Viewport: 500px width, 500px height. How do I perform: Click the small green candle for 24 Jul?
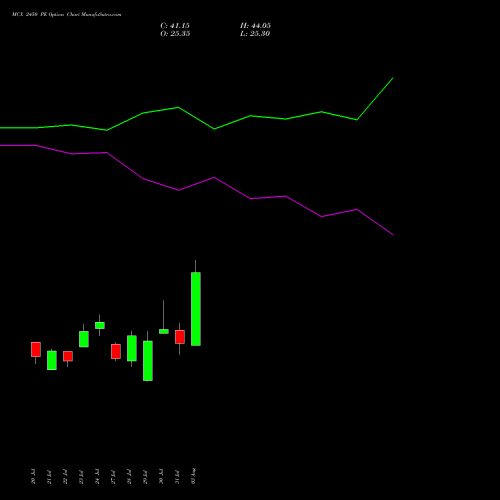[100, 325]
